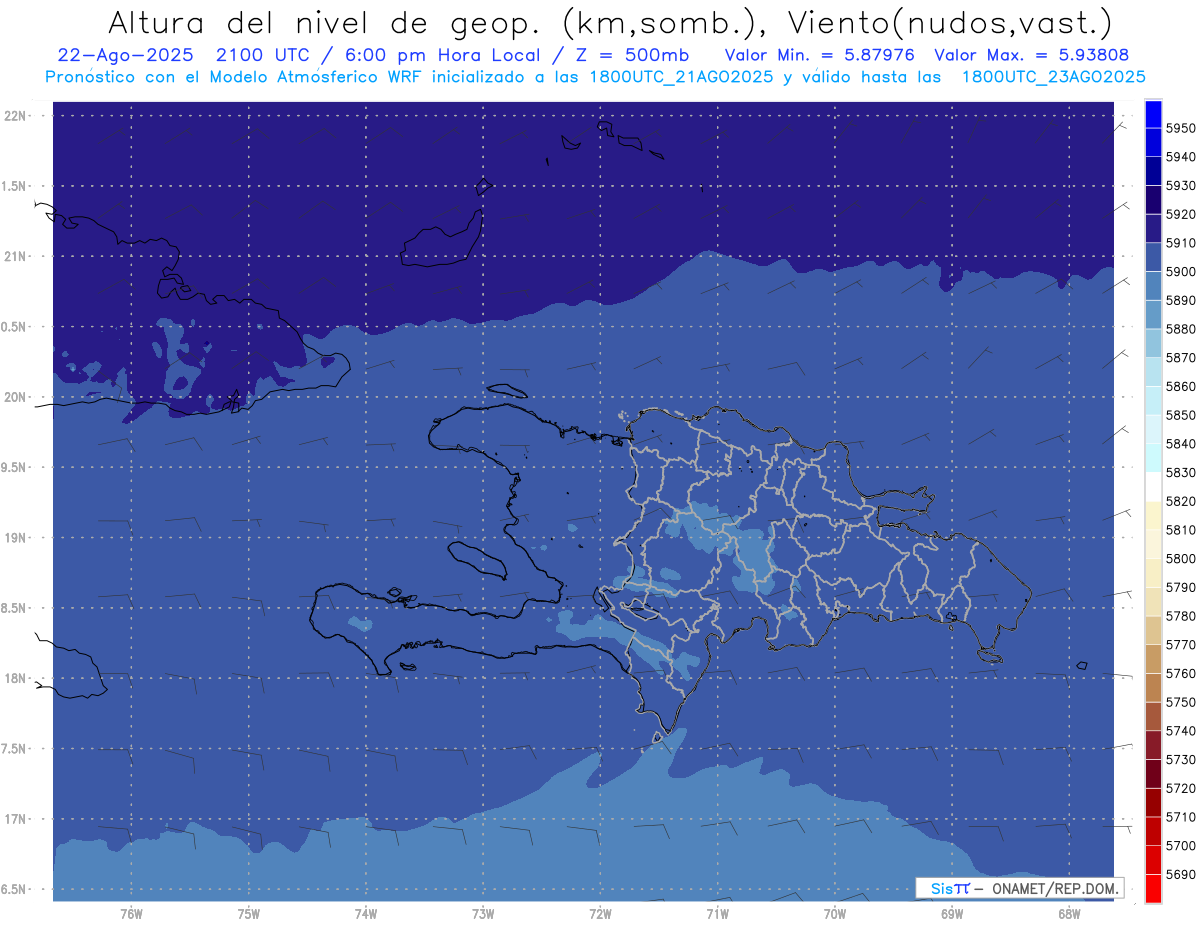Image resolution: width=1200 pixels, height=927 pixels.
Task: Click the '5740' legend value
Action: coord(1180,731)
